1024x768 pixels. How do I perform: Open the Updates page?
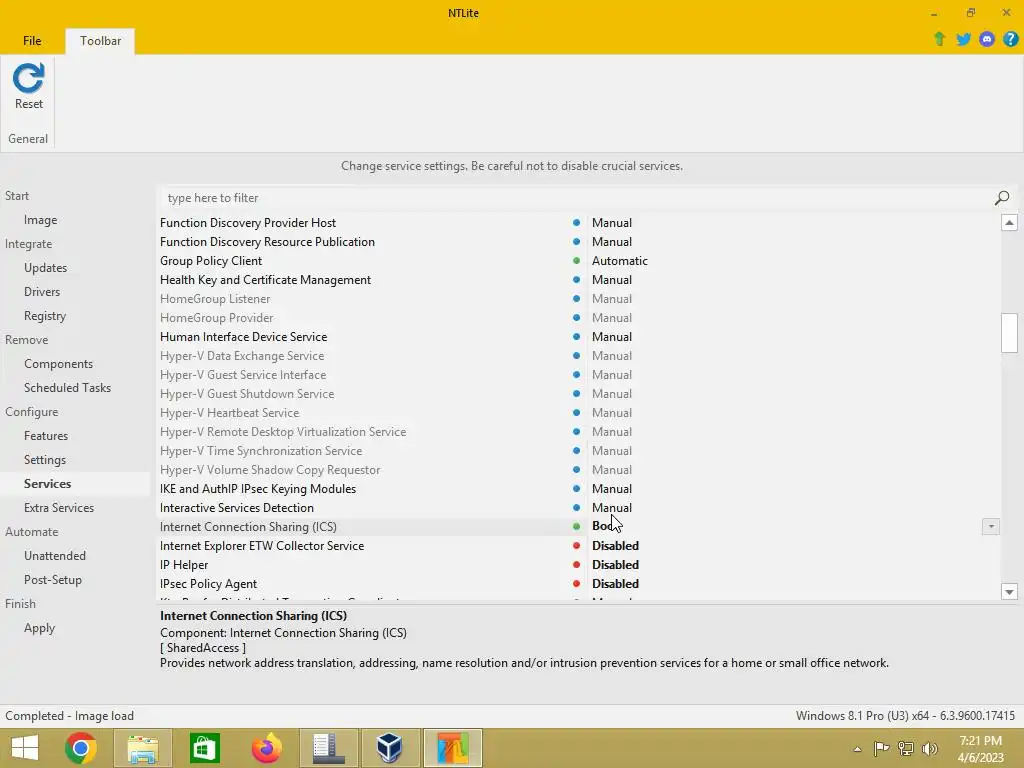pyautogui.click(x=45, y=268)
